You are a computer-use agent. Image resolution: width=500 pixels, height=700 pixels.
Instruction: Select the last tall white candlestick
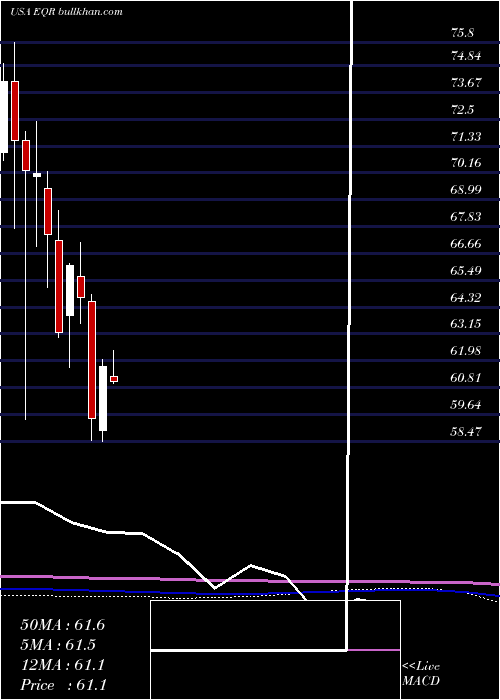[x=103, y=398]
